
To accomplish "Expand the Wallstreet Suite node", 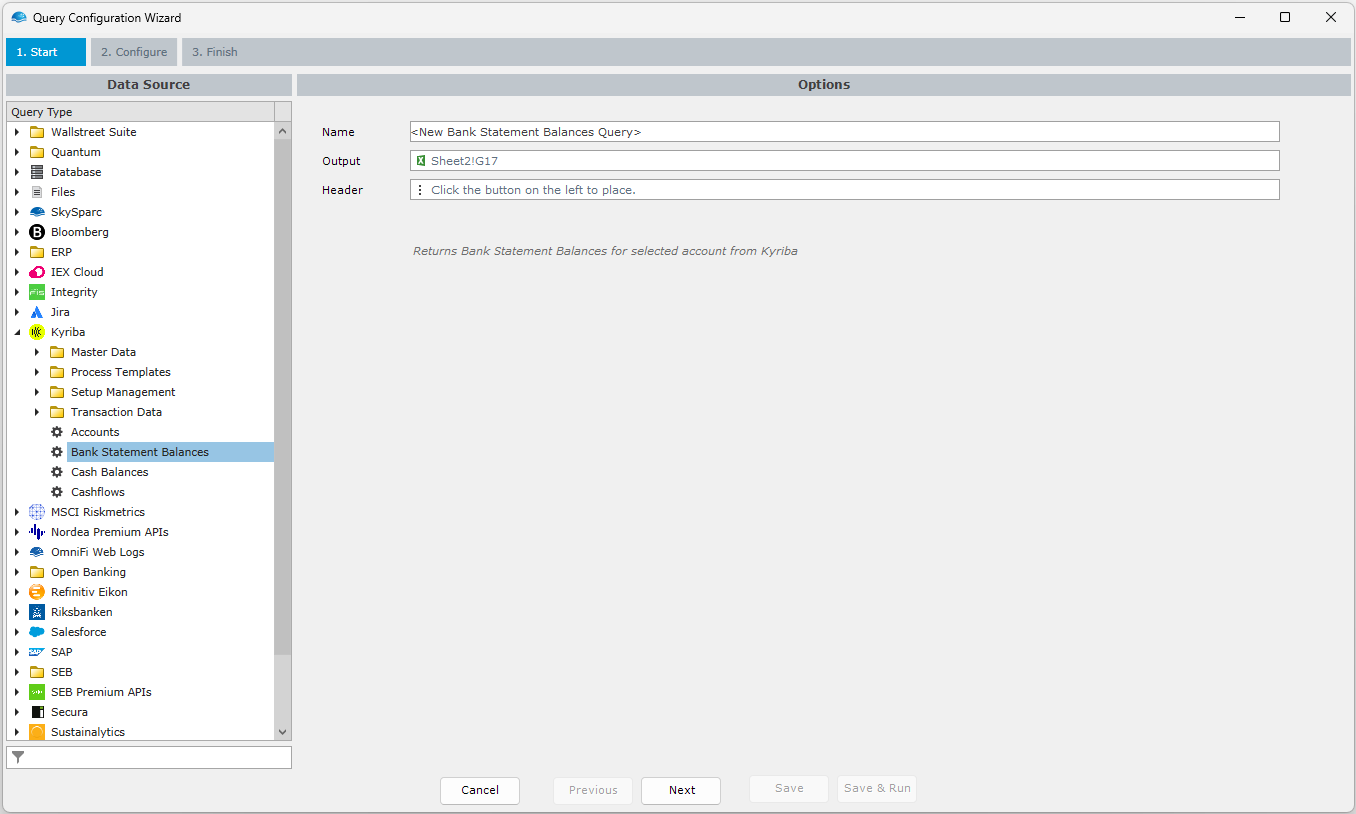I will pos(16,132).
